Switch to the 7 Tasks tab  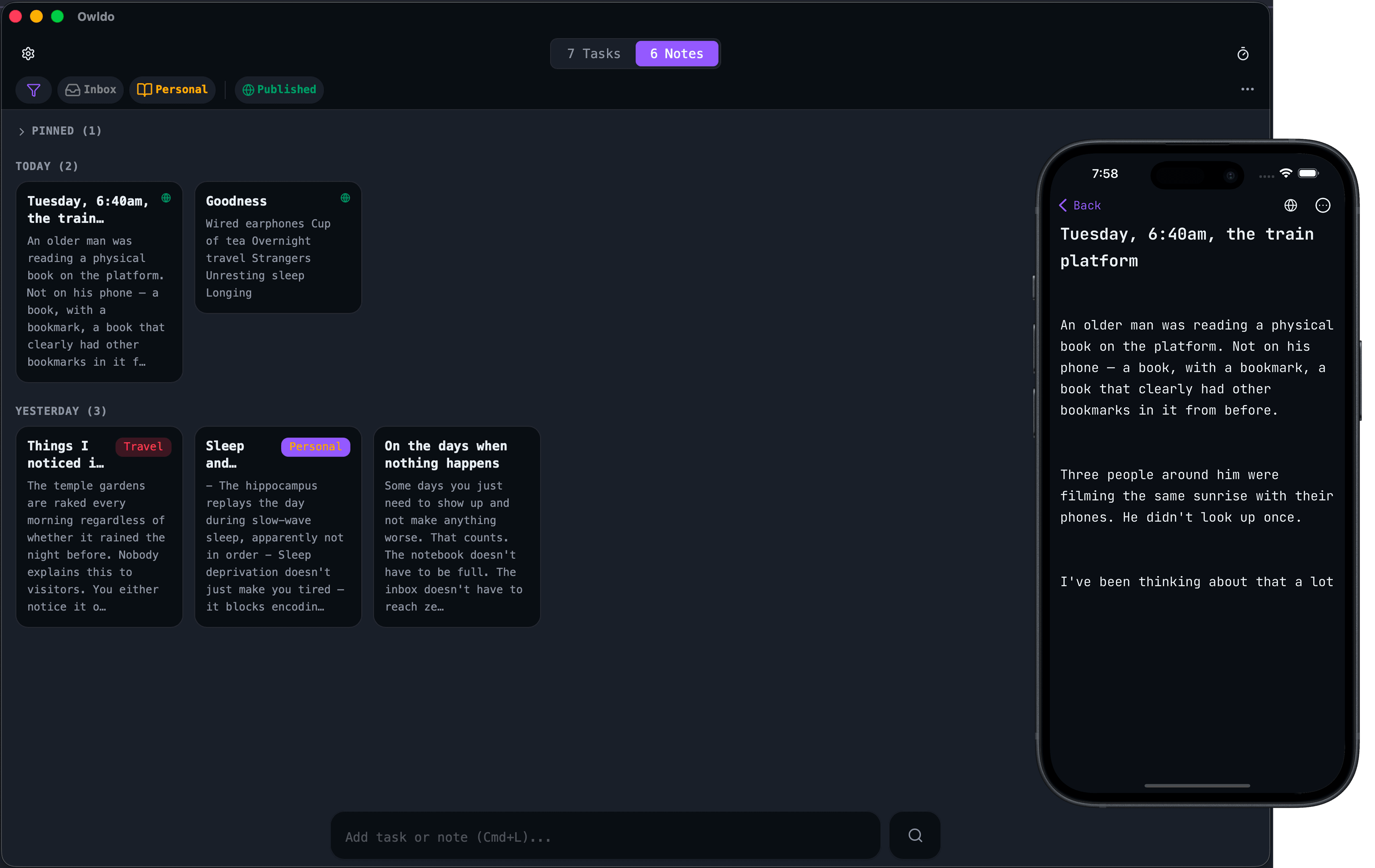pos(593,54)
